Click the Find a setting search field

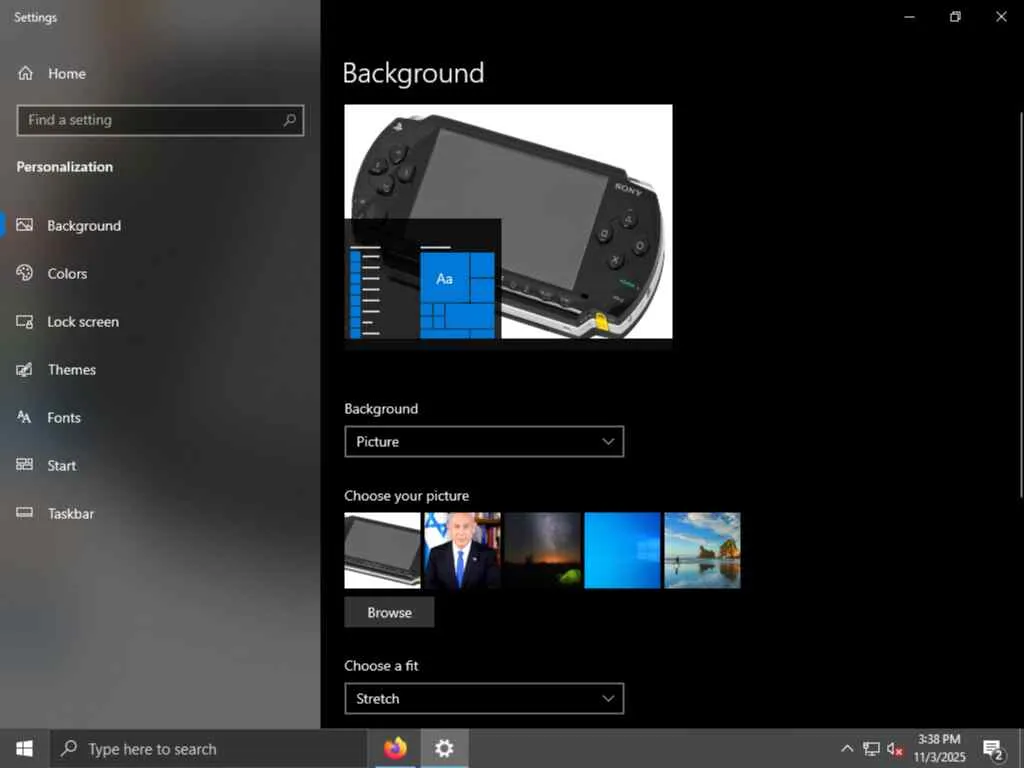point(160,120)
